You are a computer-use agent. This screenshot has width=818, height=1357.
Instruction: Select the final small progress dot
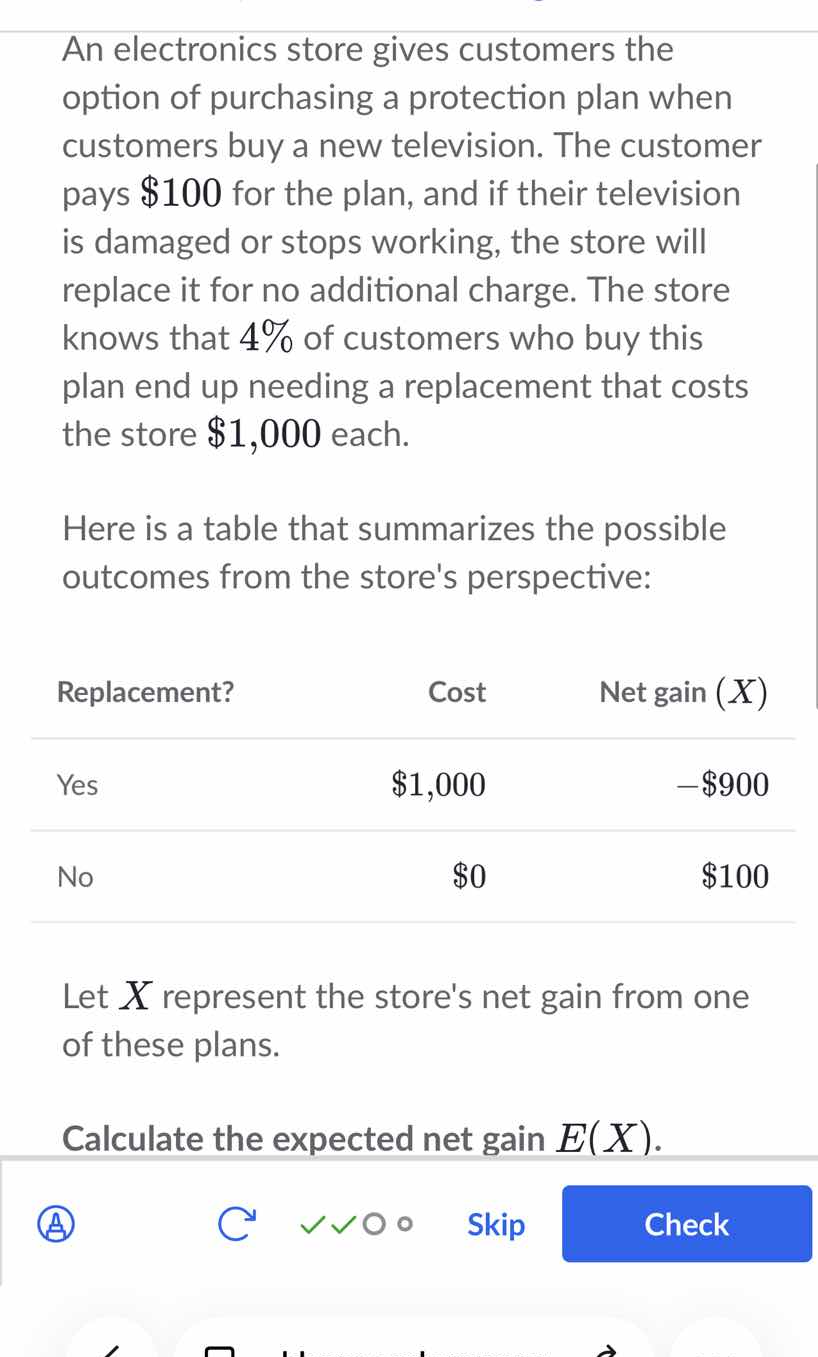pos(403,1224)
